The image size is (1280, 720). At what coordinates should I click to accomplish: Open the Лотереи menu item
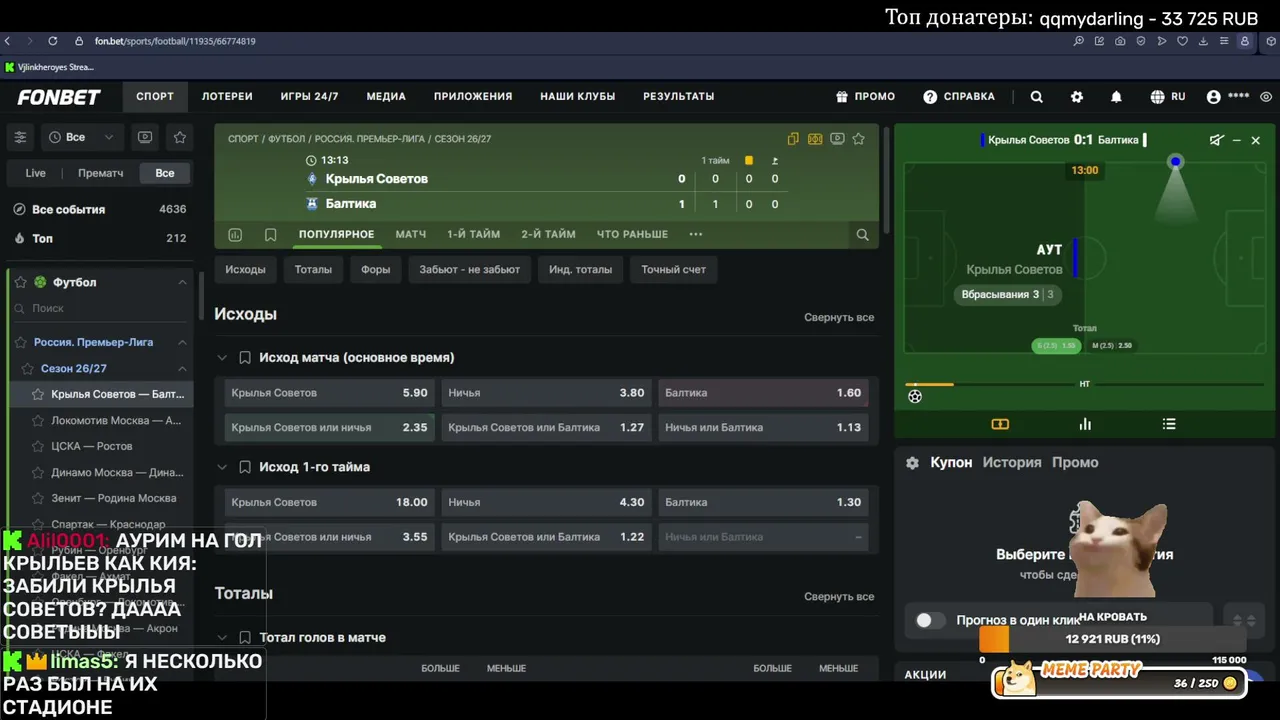pos(227,97)
